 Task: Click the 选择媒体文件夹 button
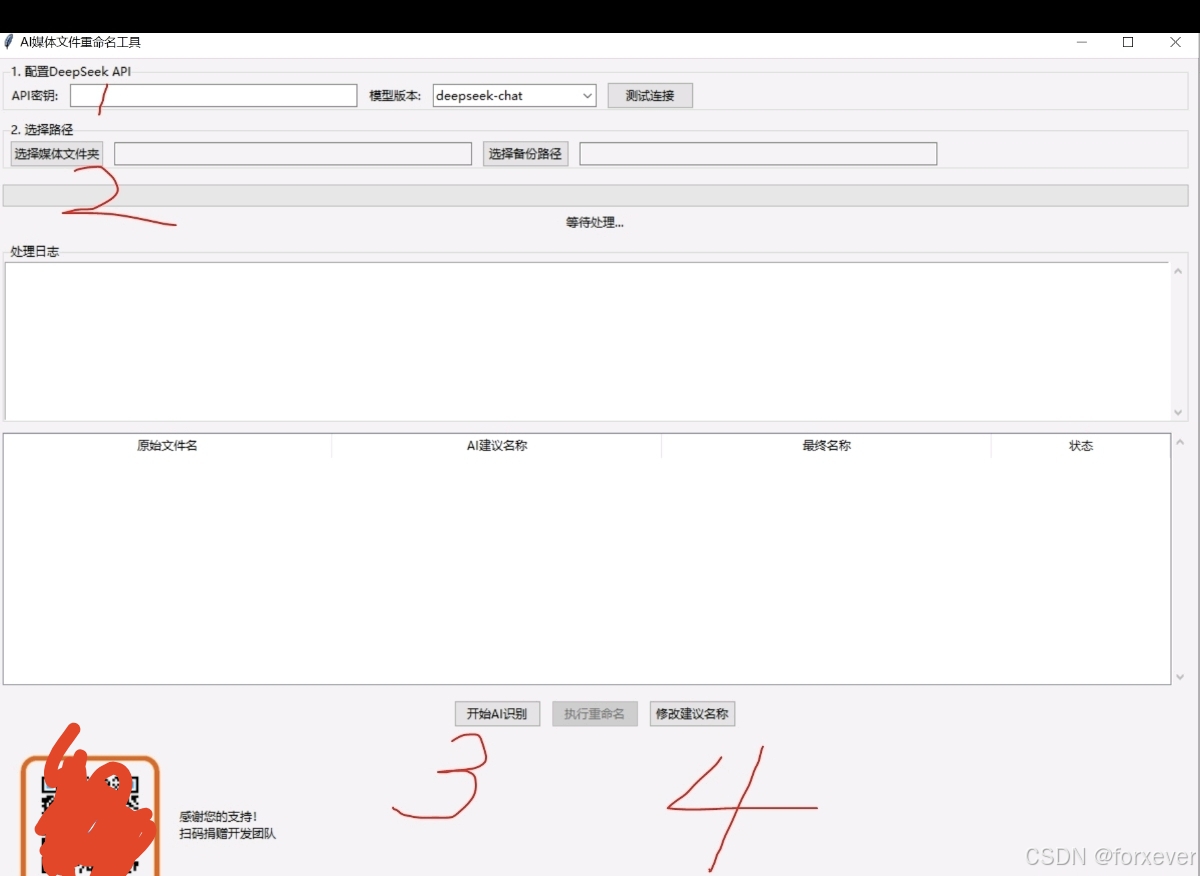click(57, 154)
